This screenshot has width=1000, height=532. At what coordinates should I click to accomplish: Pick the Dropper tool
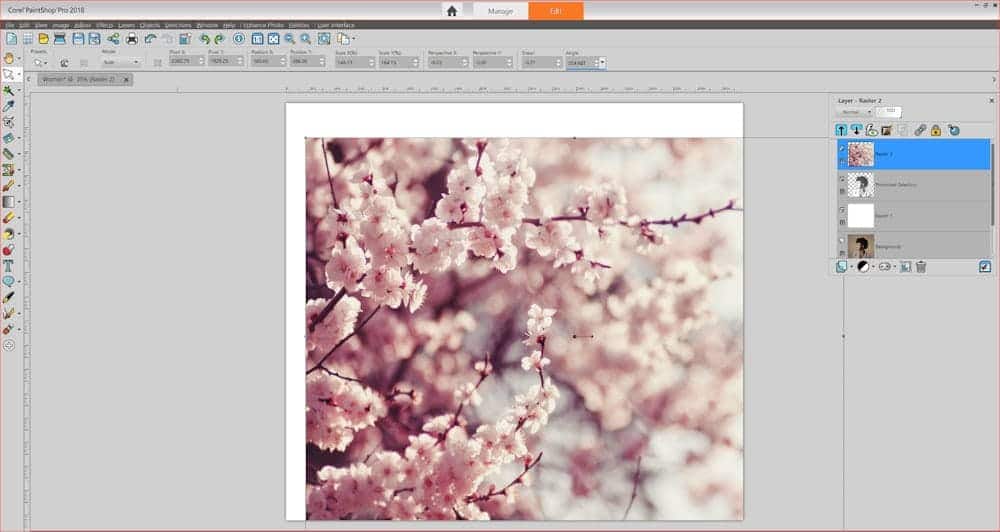tap(8, 106)
